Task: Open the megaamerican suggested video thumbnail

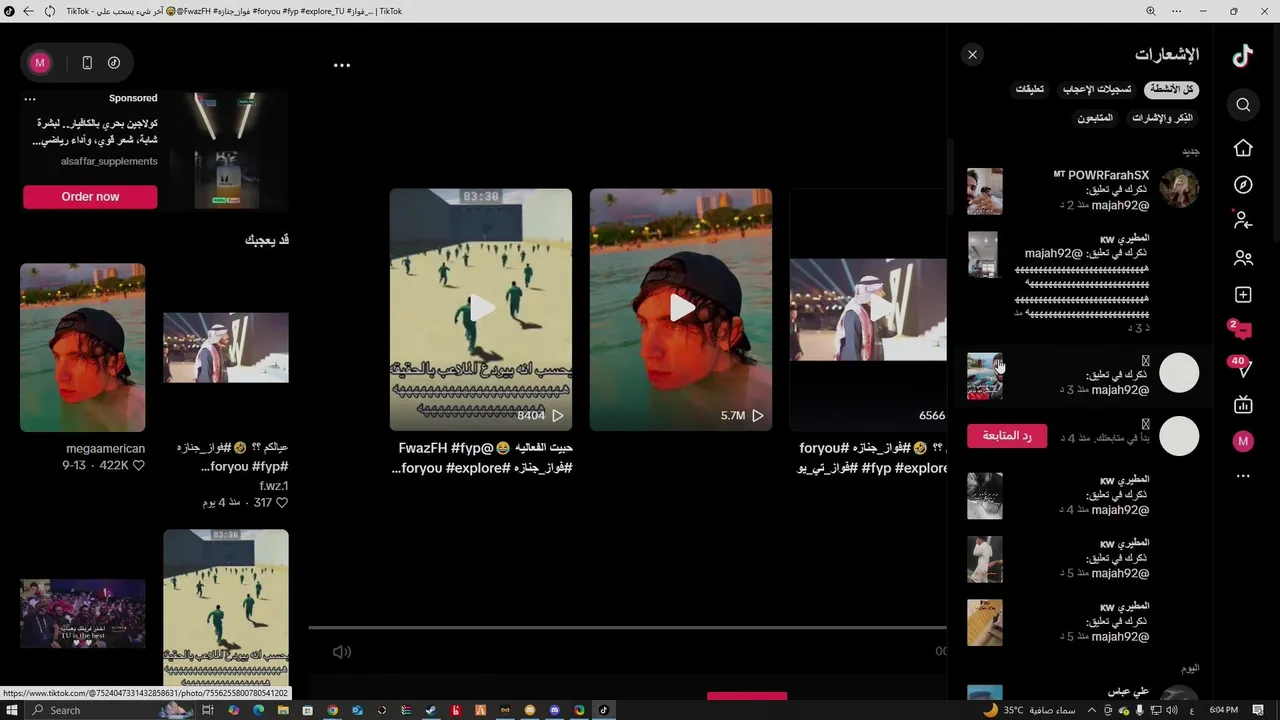Action: [x=82, y=347]
